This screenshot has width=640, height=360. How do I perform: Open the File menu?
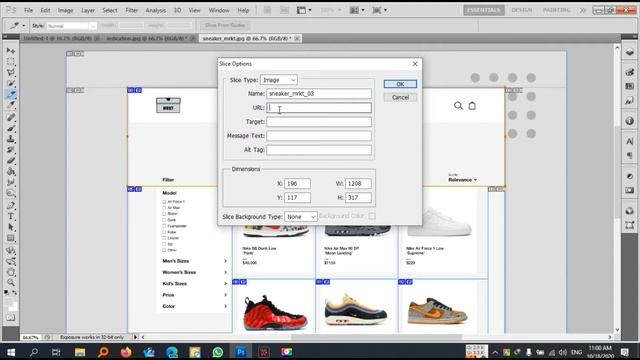(28, 10)
